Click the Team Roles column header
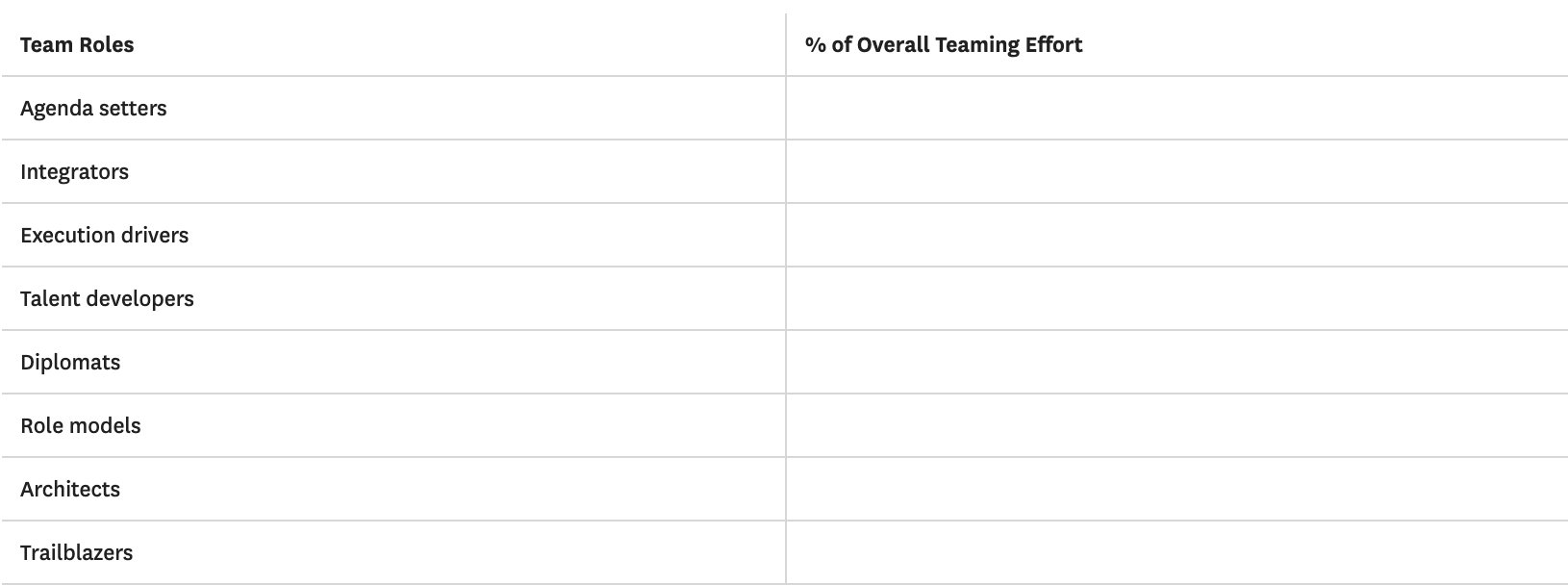This screenshot has height=585, width=1568. 77,45
